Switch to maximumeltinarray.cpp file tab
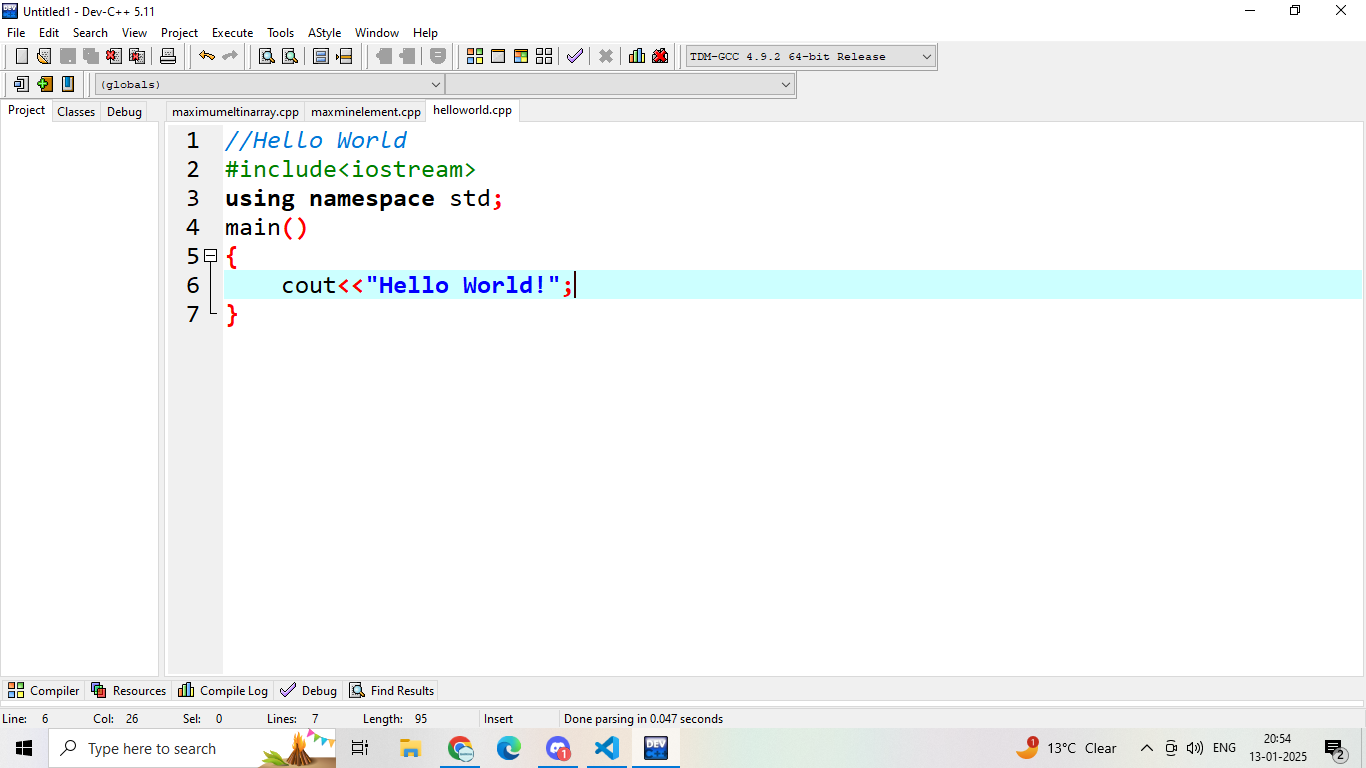The width and height of the screenshot is (1366, 768). click(x=235, y=112)
